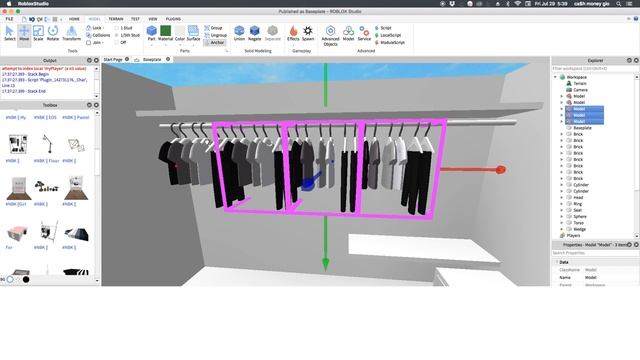Viewport: 640px width, 360px height.
Task: Insert a new Script
Action: (x=383, y=28)
